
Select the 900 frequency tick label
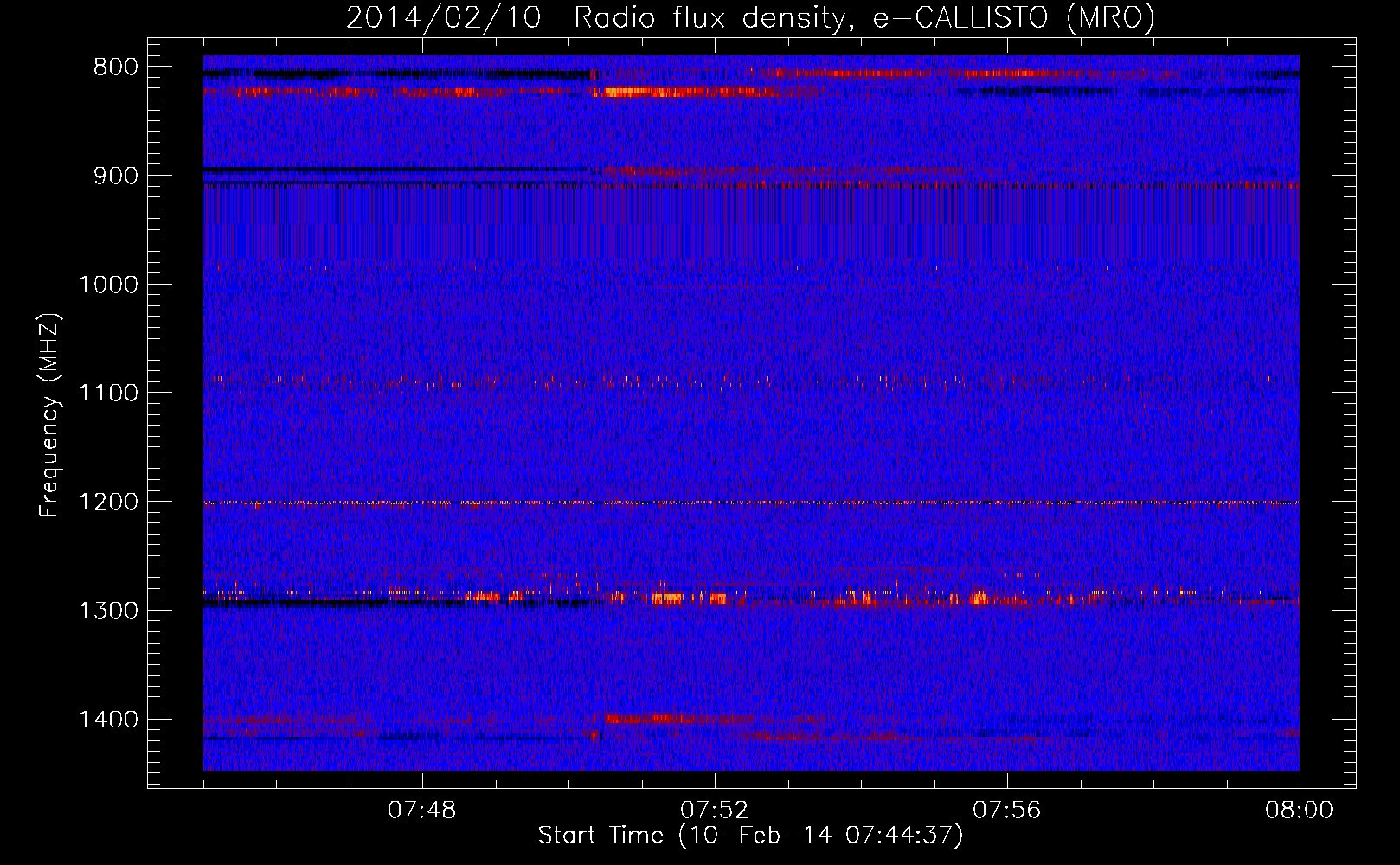117,176
